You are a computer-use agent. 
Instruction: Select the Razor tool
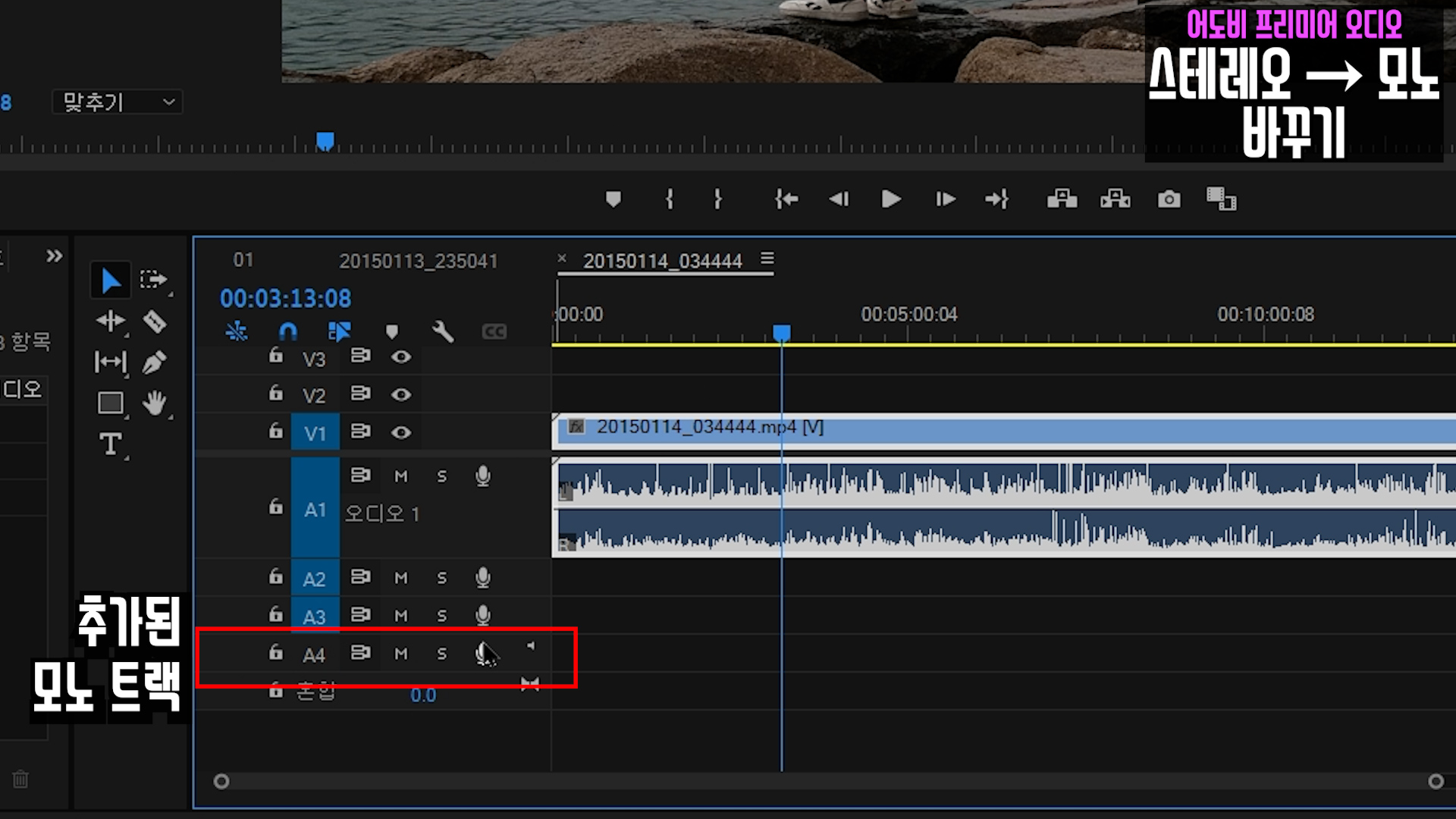click(x=155, y=322)
